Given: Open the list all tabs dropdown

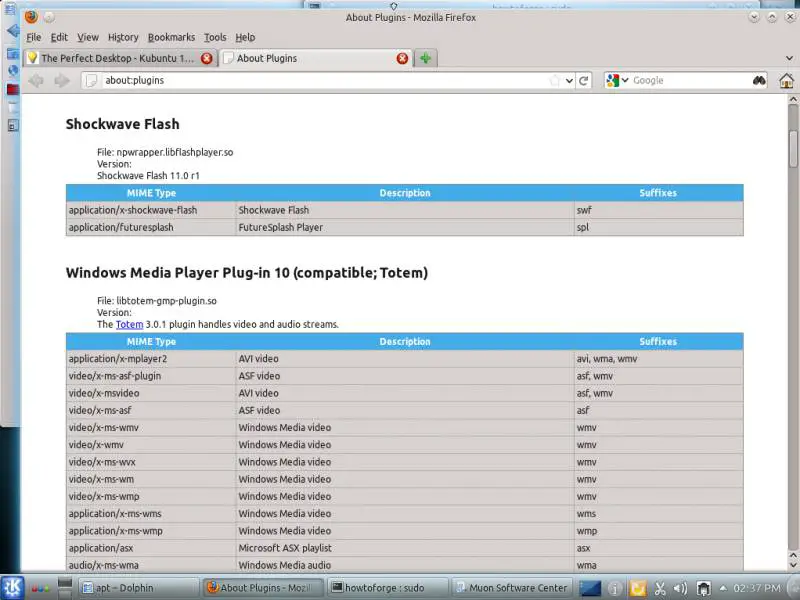Looking at the screenshot, I should (x=789, y=58).
